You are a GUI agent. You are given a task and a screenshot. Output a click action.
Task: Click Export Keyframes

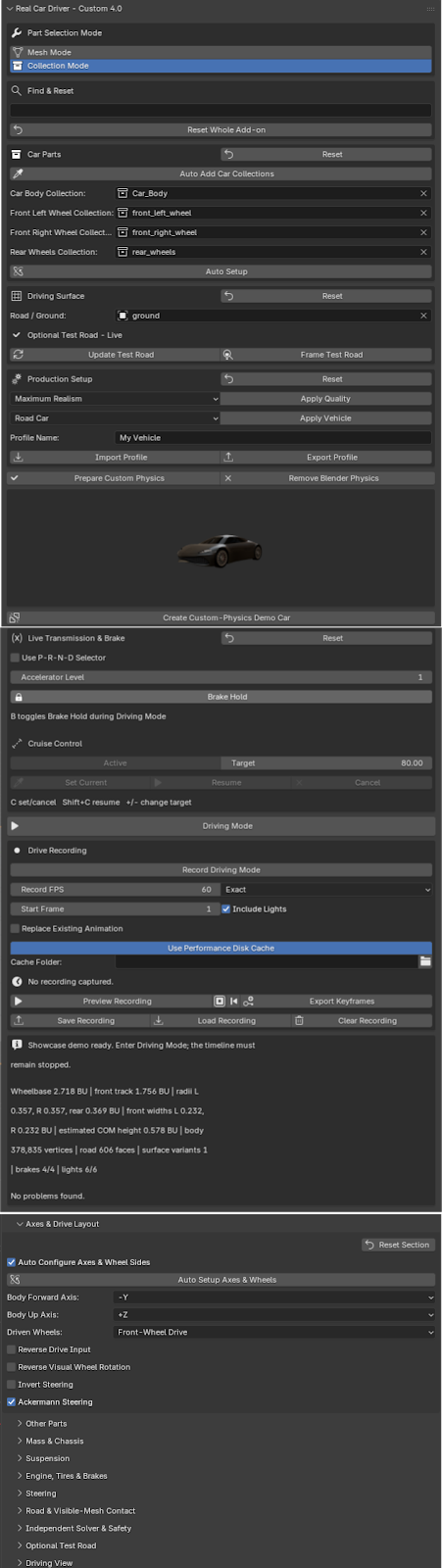coord(342,1002)
